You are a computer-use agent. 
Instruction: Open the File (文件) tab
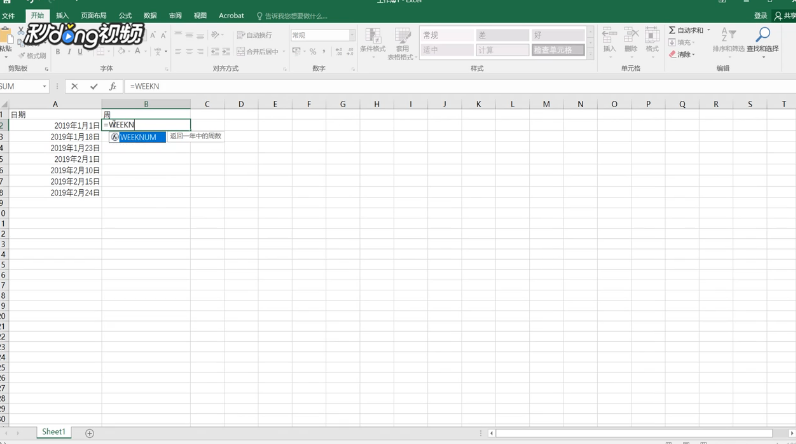pos(8,16)
